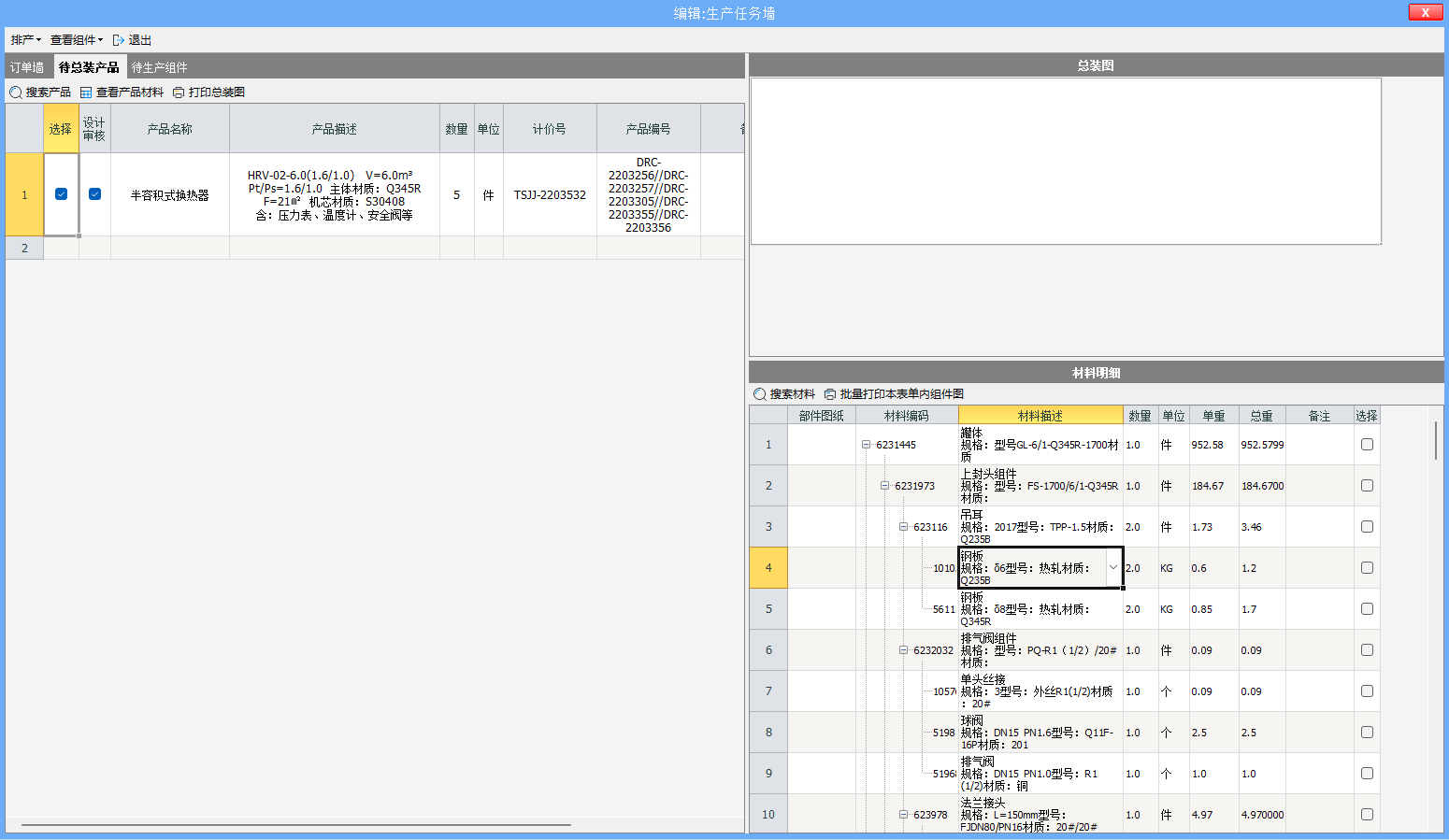The height and width of the screenshot is (840, 1449).
Task: Click the 产品名称 column header
Action: tap(170, 129)
